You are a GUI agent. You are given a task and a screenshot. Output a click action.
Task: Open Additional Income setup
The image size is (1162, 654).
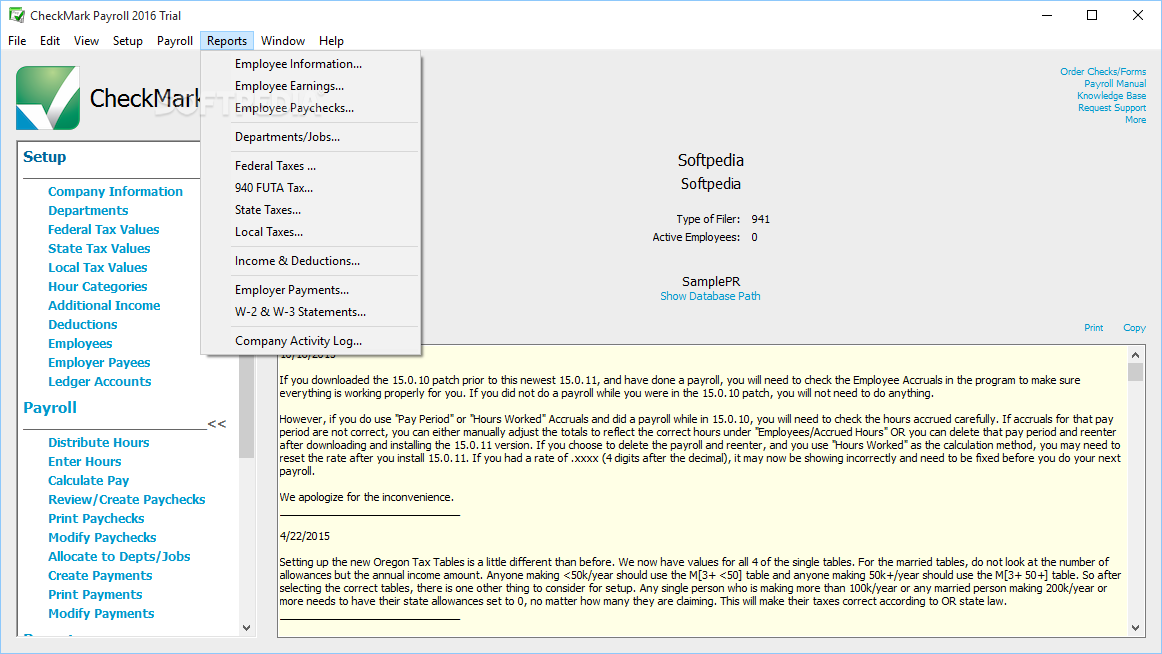(104, 305)
